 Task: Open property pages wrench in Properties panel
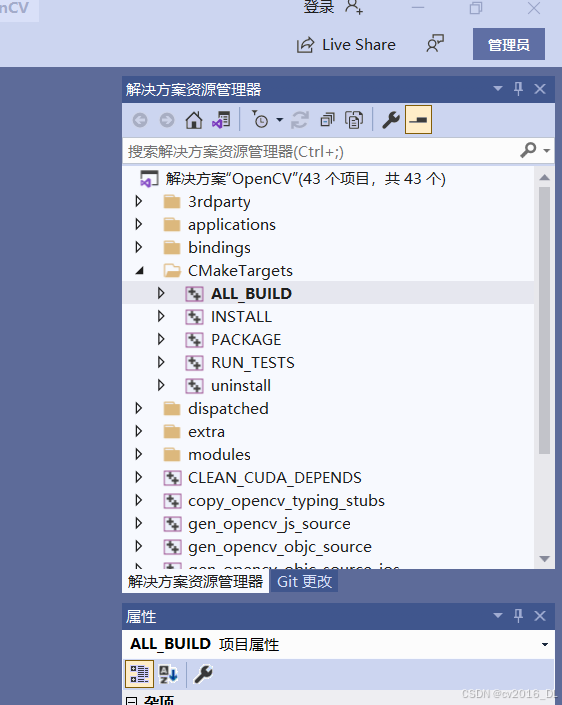203,674
